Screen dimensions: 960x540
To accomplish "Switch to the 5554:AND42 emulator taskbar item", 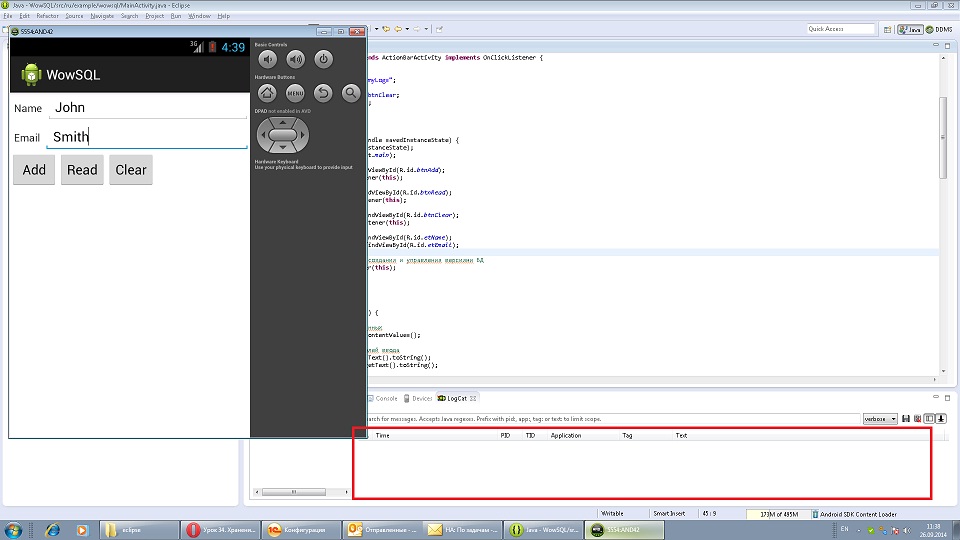I will tap(624, 530).
